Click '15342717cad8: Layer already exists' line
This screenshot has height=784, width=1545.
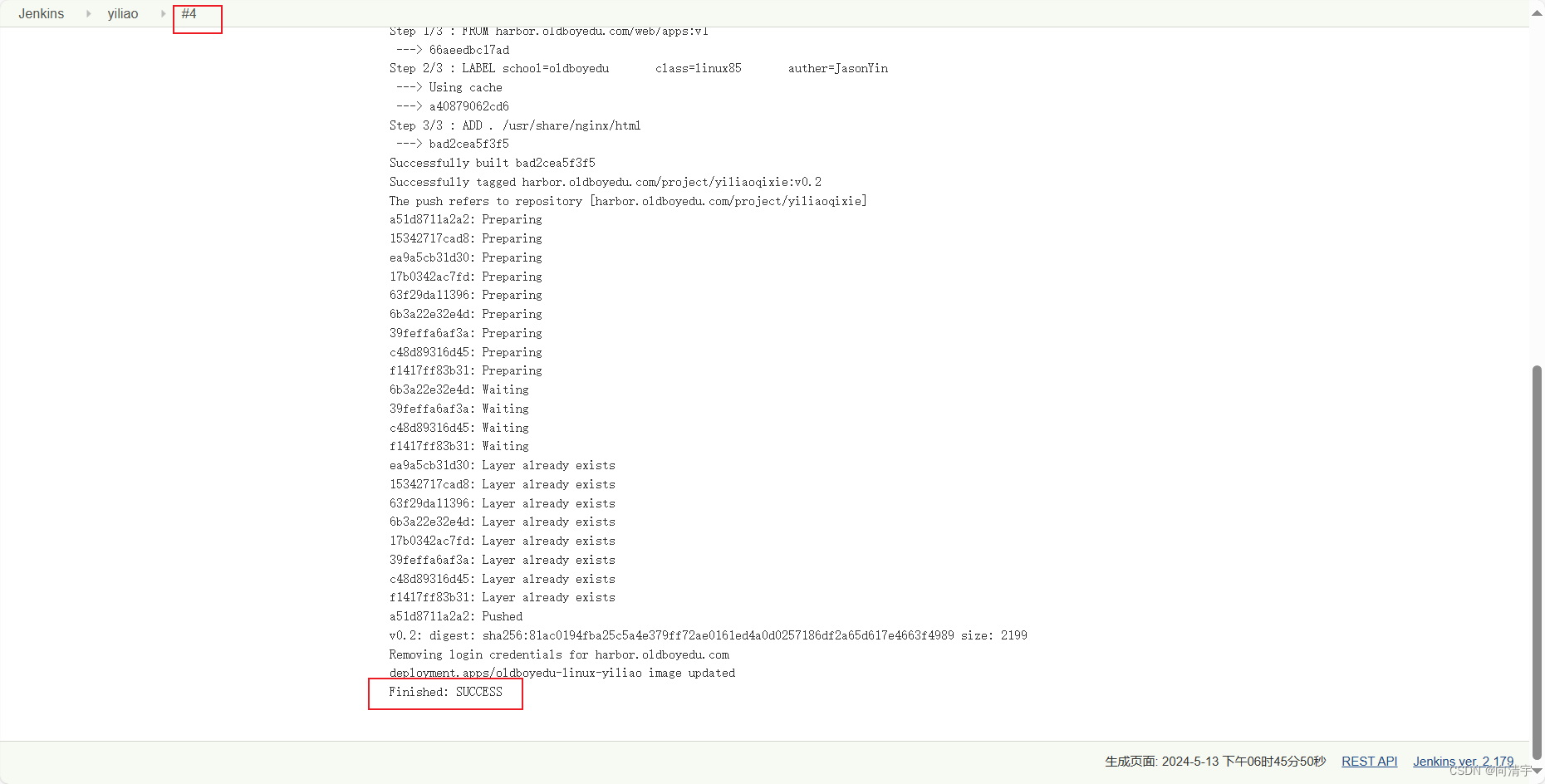click(x=503, y=484)
